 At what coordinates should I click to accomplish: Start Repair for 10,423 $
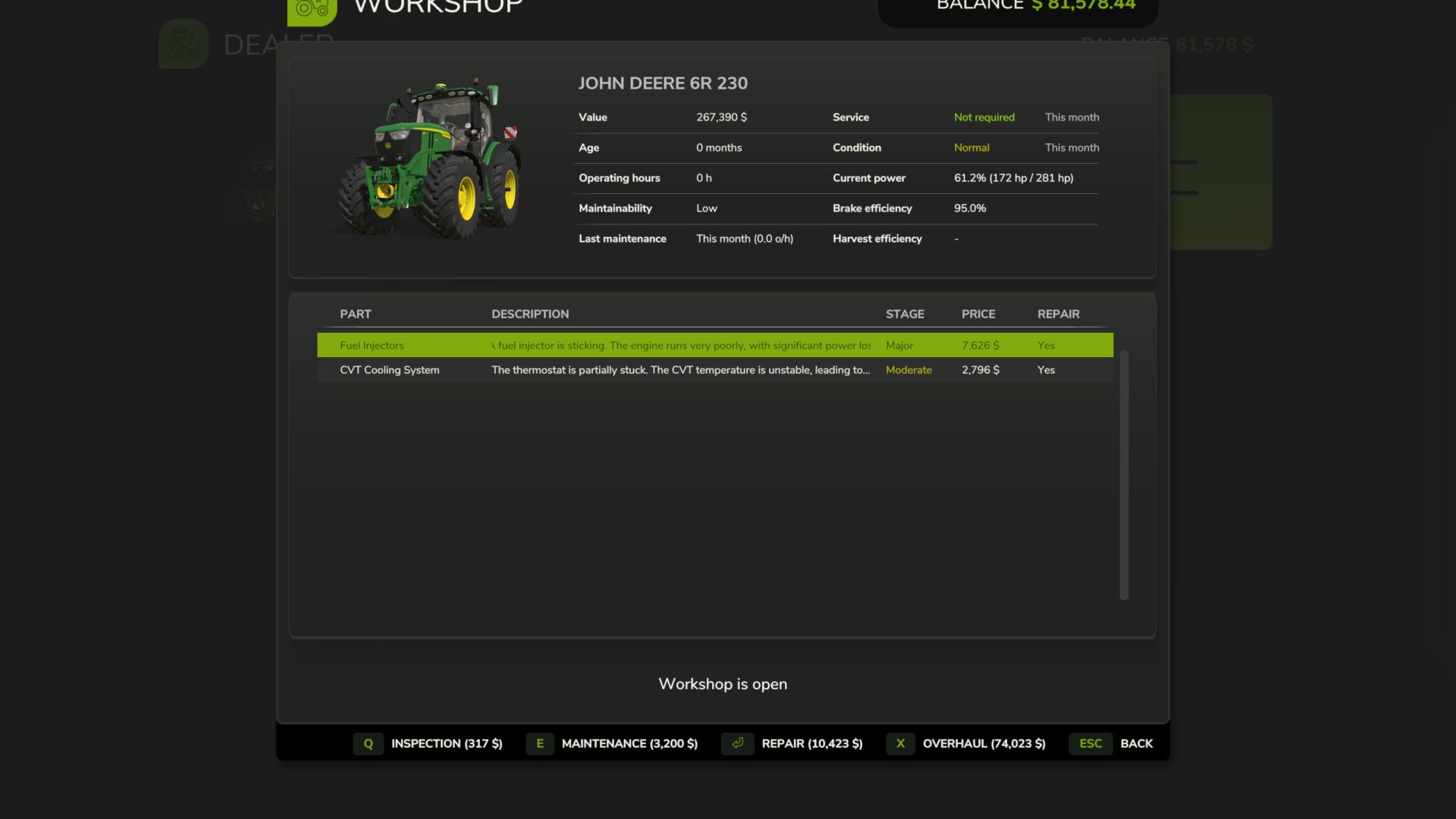coord(812,744)
